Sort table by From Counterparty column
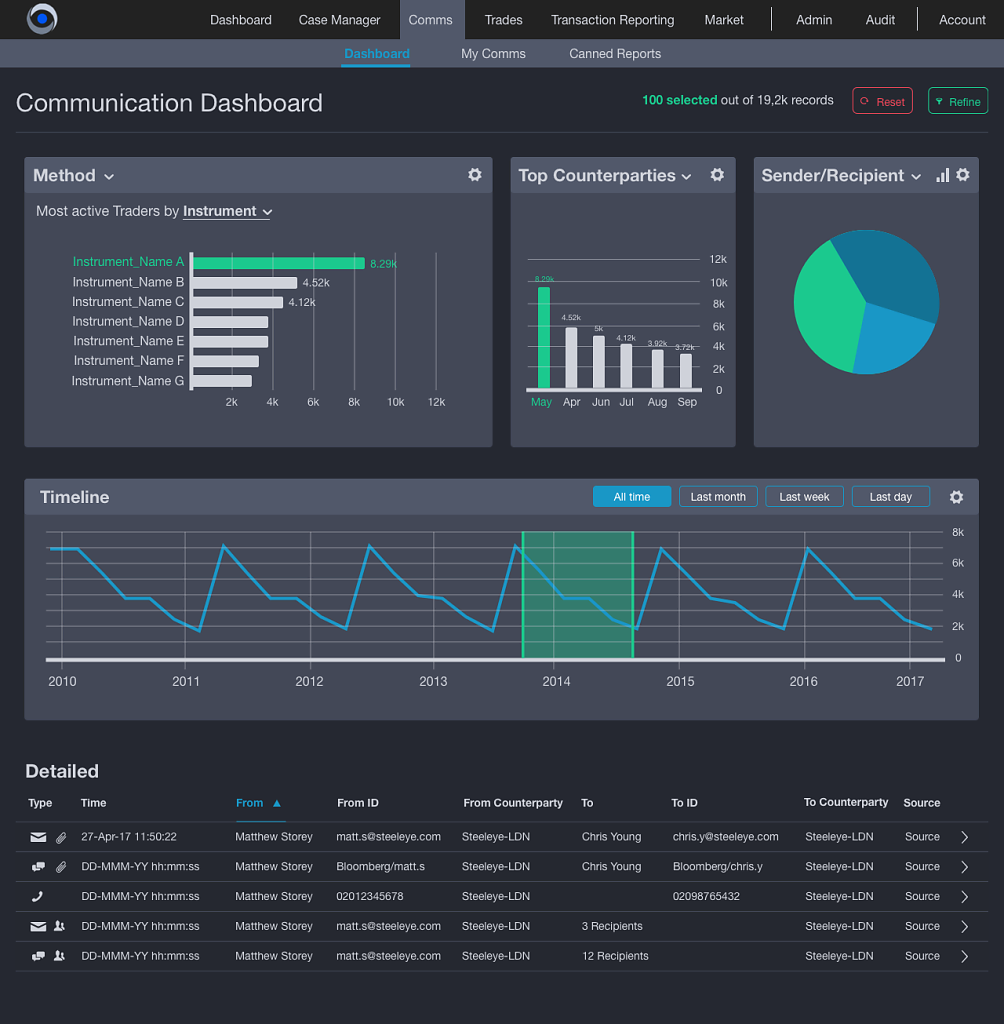Image resolution: width=1004 pixels, height=1024 pixels. 513,803
